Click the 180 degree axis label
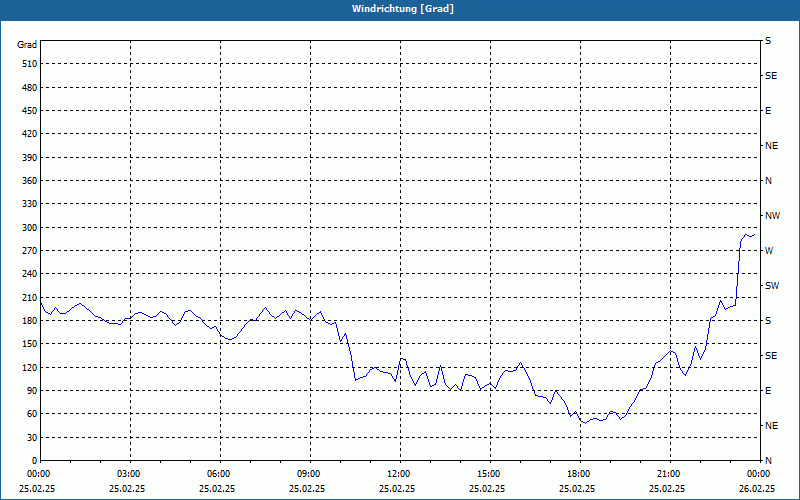The width and height of the screenshot is (800, 500). [x=30, y=321]
